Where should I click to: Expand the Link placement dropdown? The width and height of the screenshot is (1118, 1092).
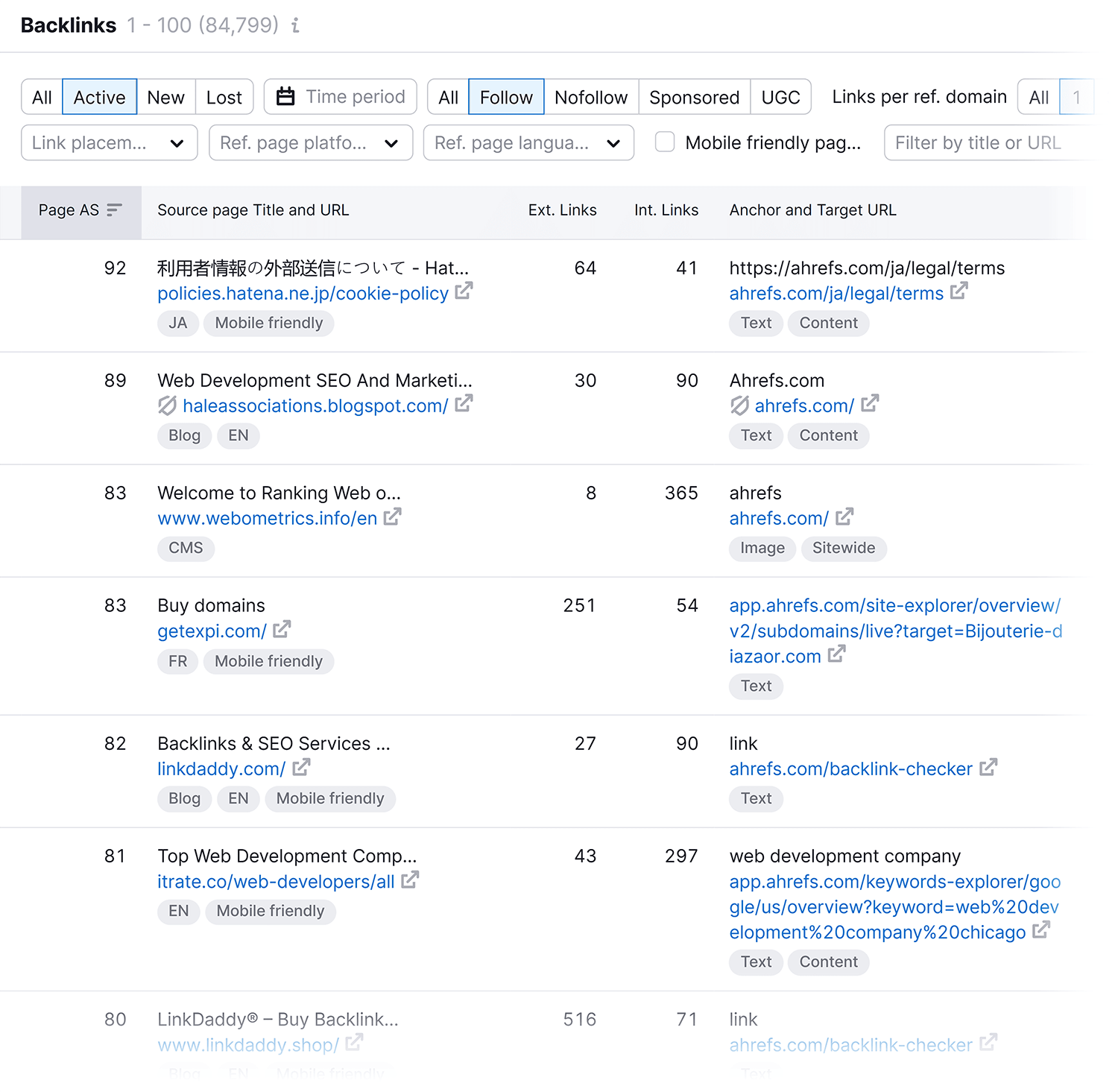point(110,142)
